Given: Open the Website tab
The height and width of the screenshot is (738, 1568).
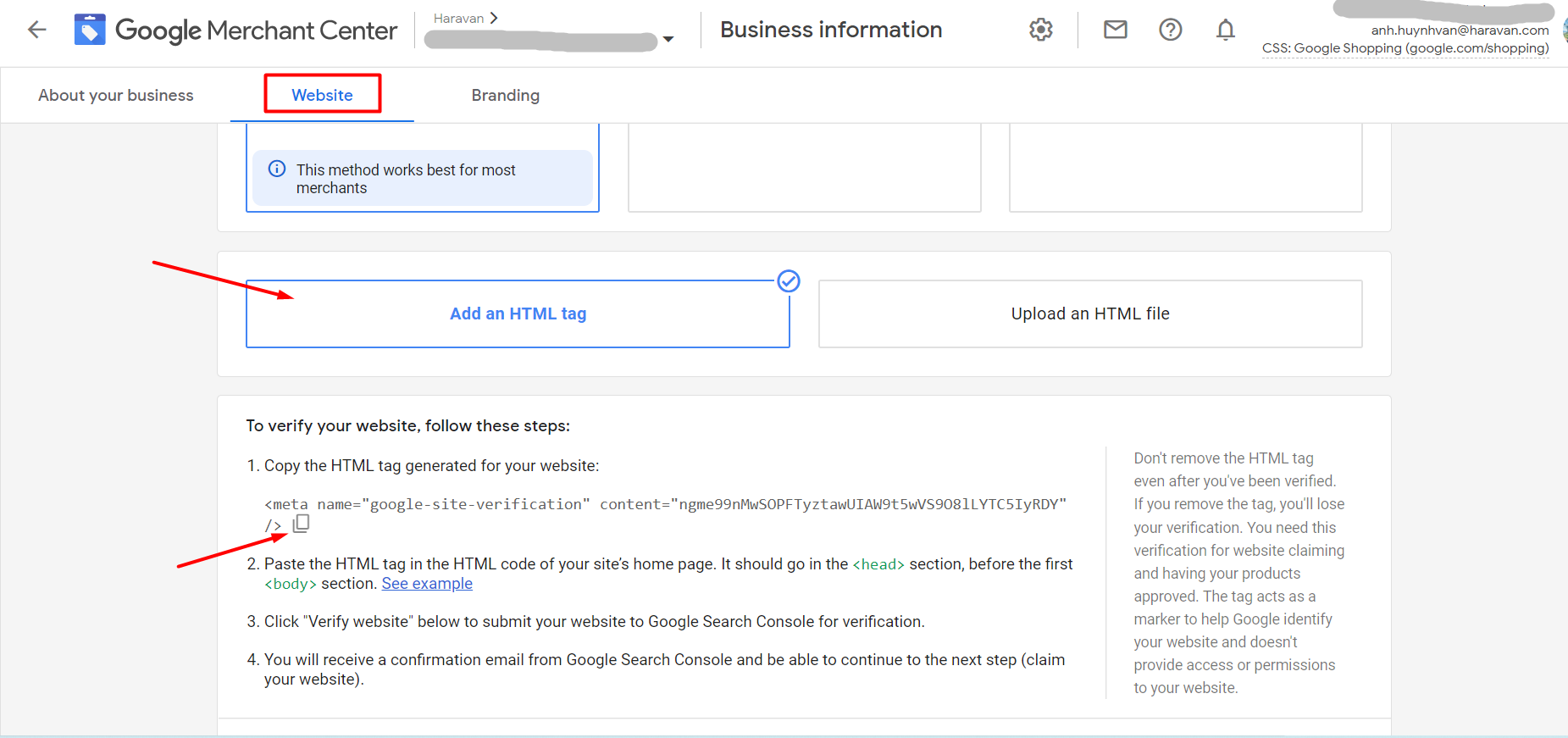Looking at the screenshot, I should (322, 95).
